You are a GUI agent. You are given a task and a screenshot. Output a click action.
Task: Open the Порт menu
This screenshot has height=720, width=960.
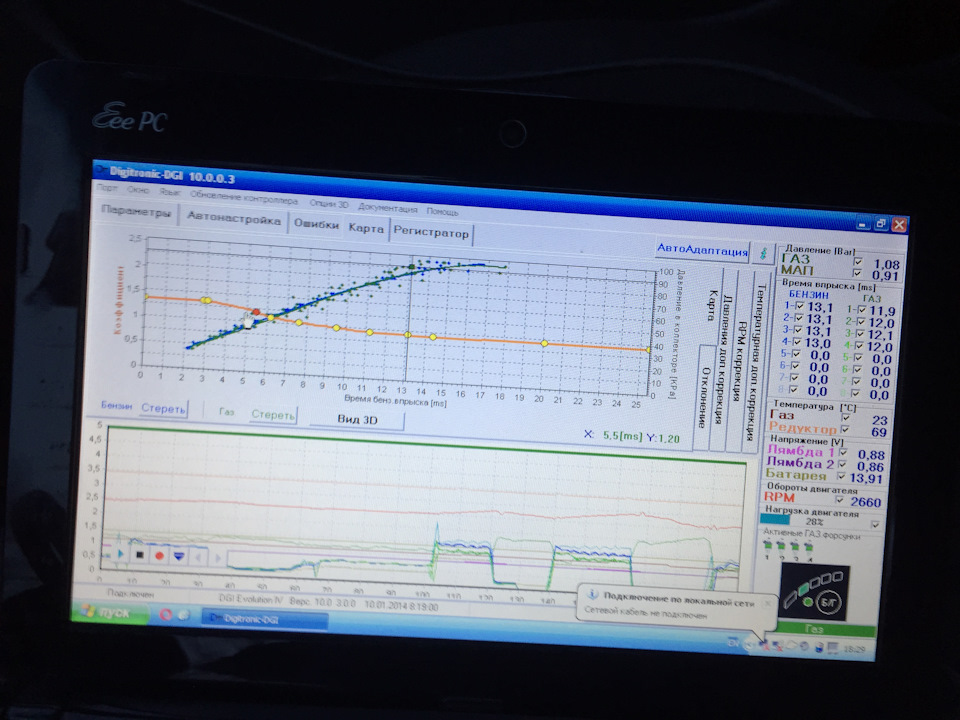(107, 188)
